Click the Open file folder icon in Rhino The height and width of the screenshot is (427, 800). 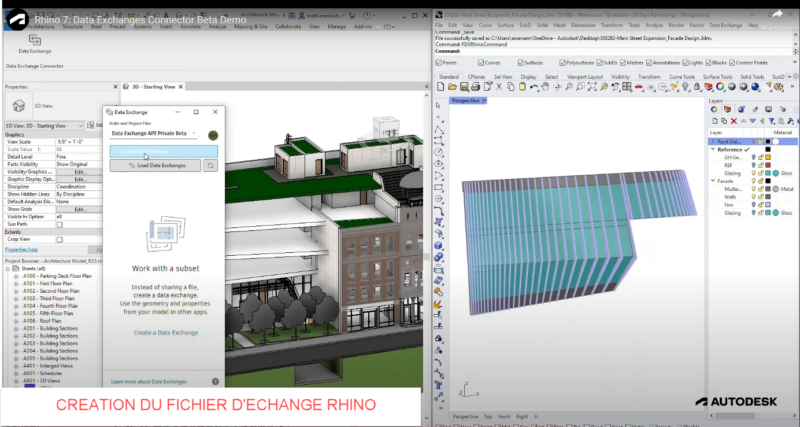451,88
